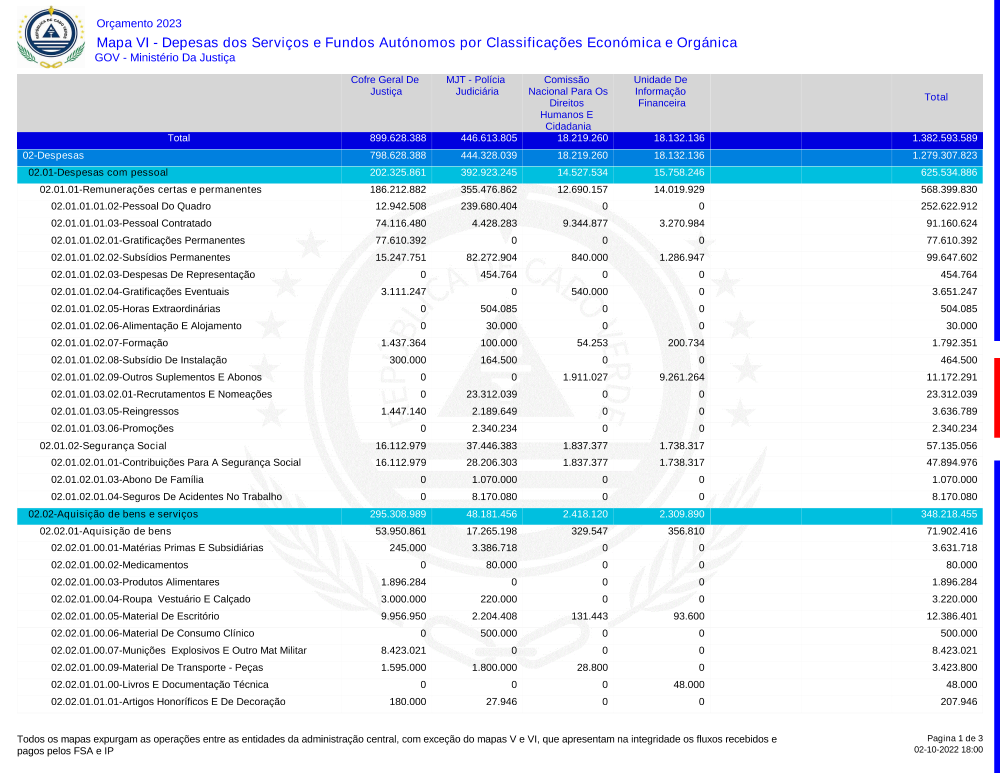Select Unidade De Informação Financeira column header
The image size is (1000, 773).
pyautogui.click(x=661, y=90)
